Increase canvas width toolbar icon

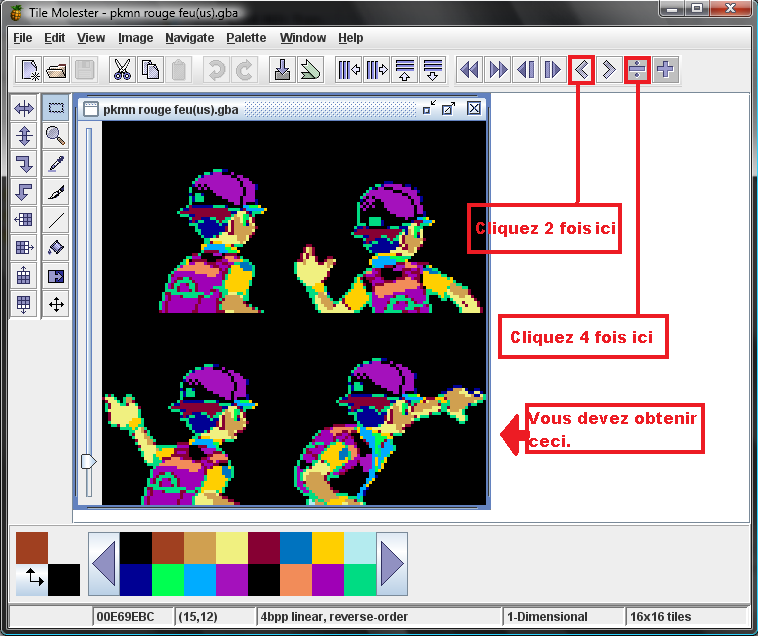(x=377, y=70)
